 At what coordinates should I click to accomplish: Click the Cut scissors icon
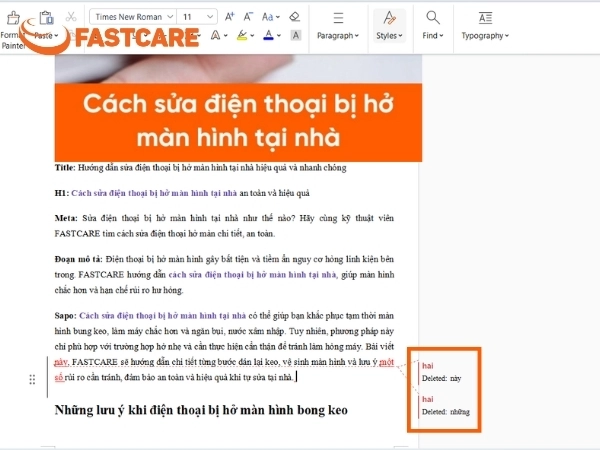coord(71,17)
